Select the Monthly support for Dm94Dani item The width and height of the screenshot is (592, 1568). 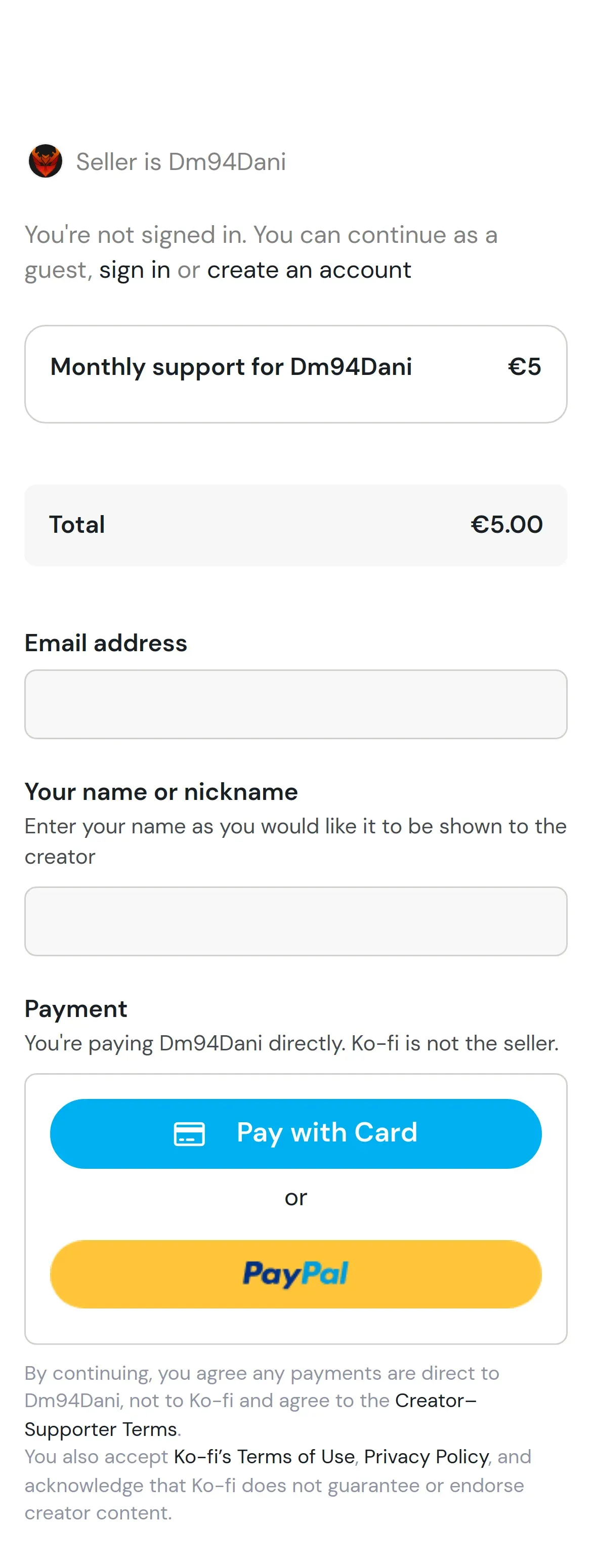295,374
